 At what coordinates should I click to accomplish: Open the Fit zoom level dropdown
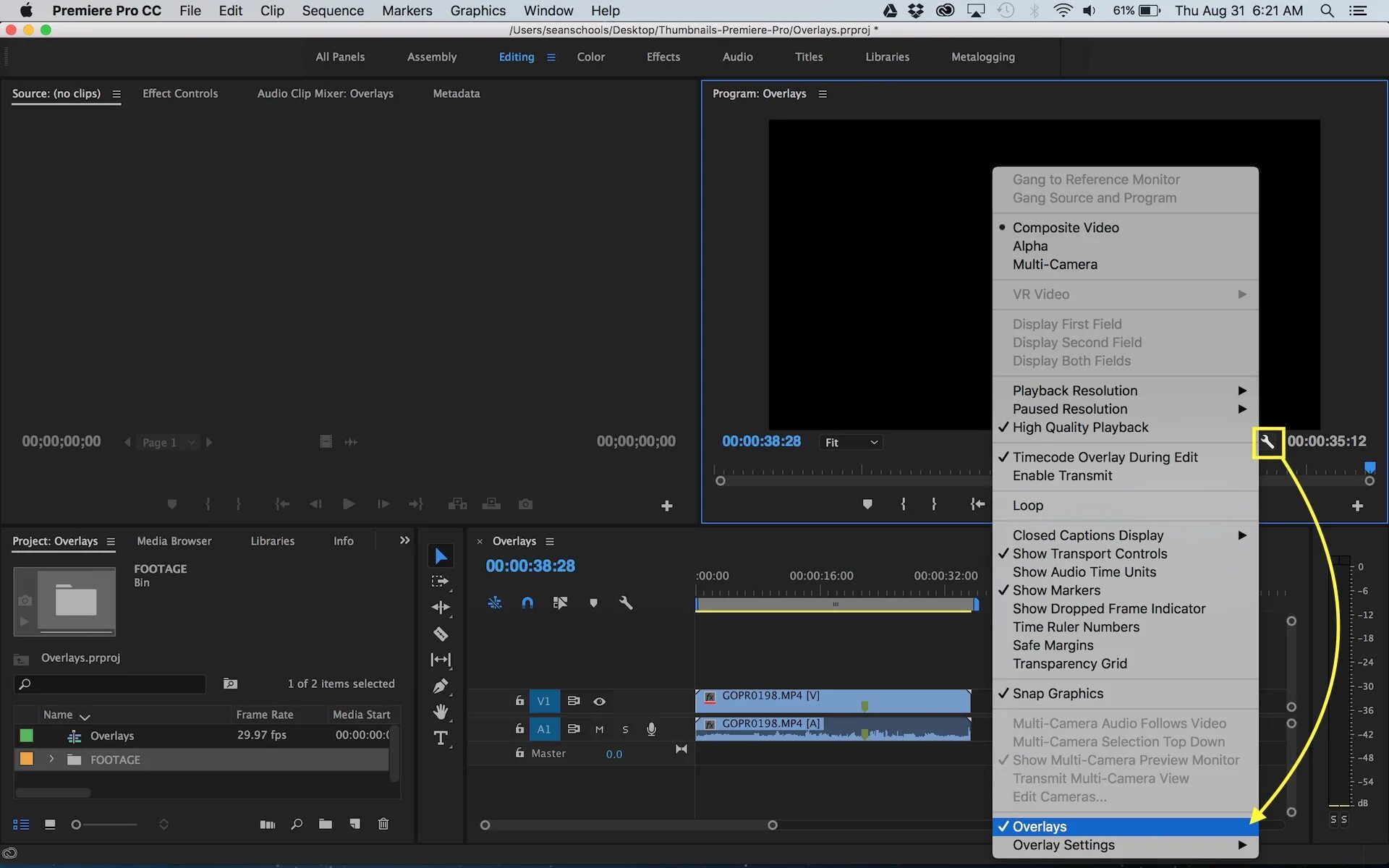[x=851, y=442]
